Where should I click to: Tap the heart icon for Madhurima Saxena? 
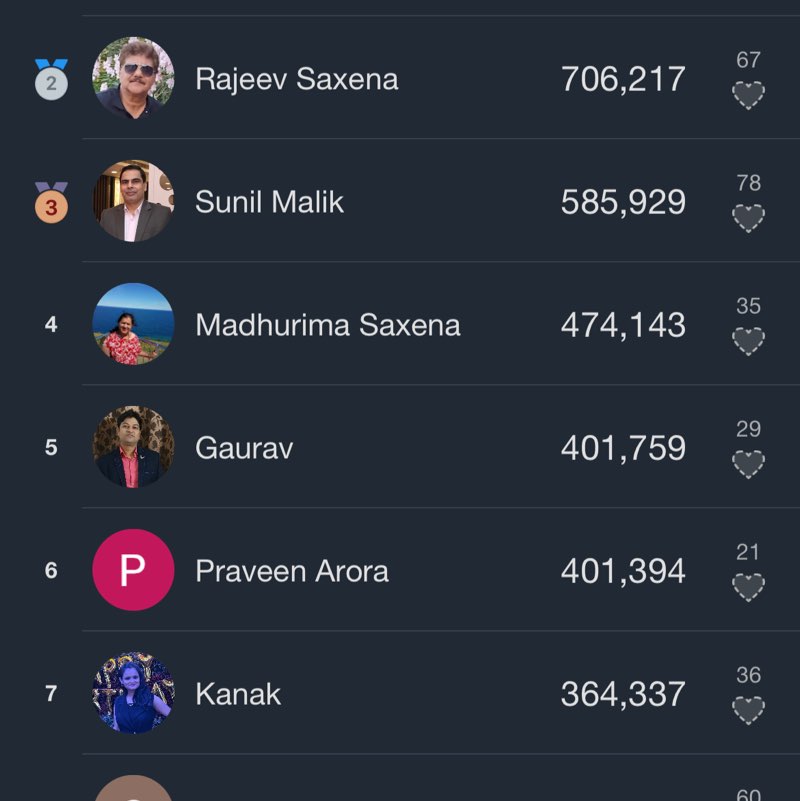click(x=748, y=341)
